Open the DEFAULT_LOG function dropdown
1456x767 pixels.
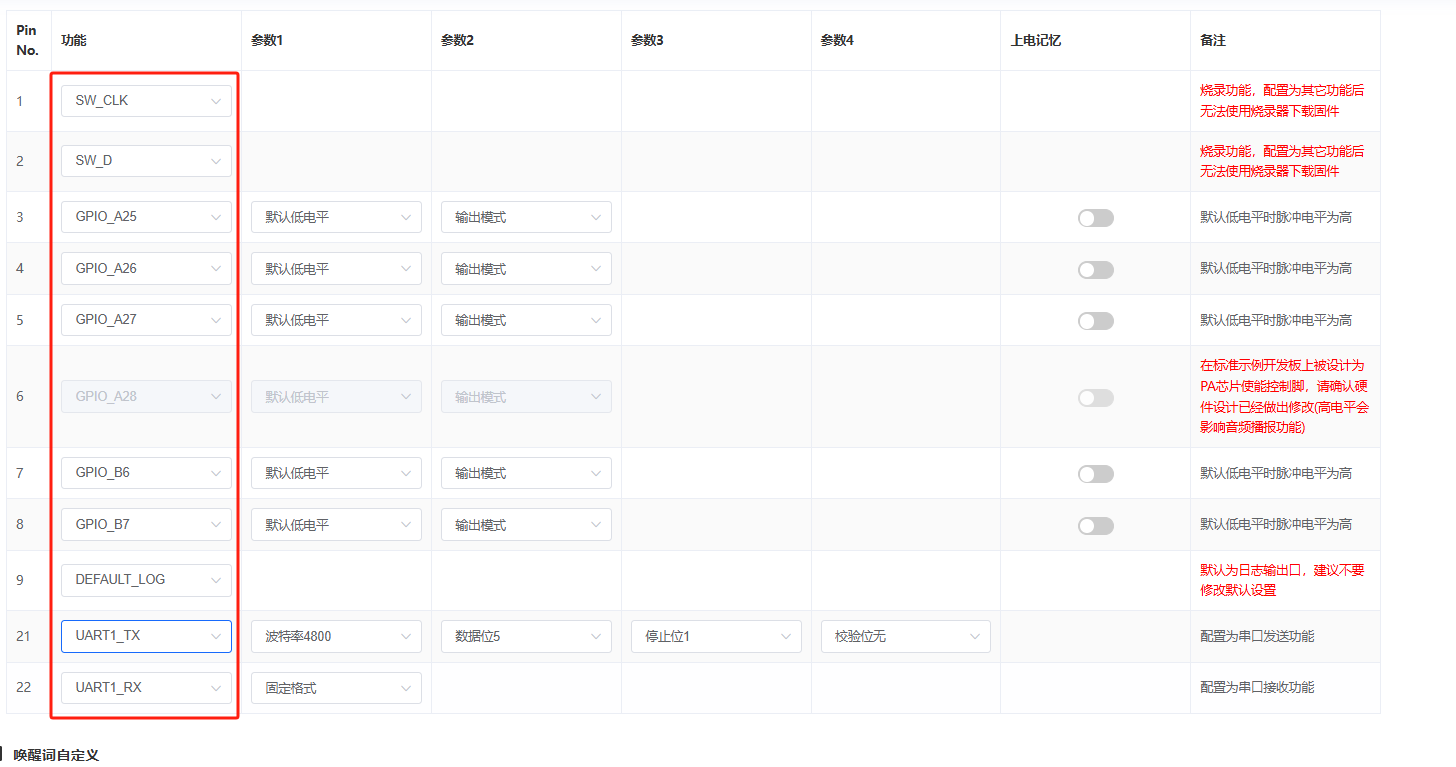(146, 580)
